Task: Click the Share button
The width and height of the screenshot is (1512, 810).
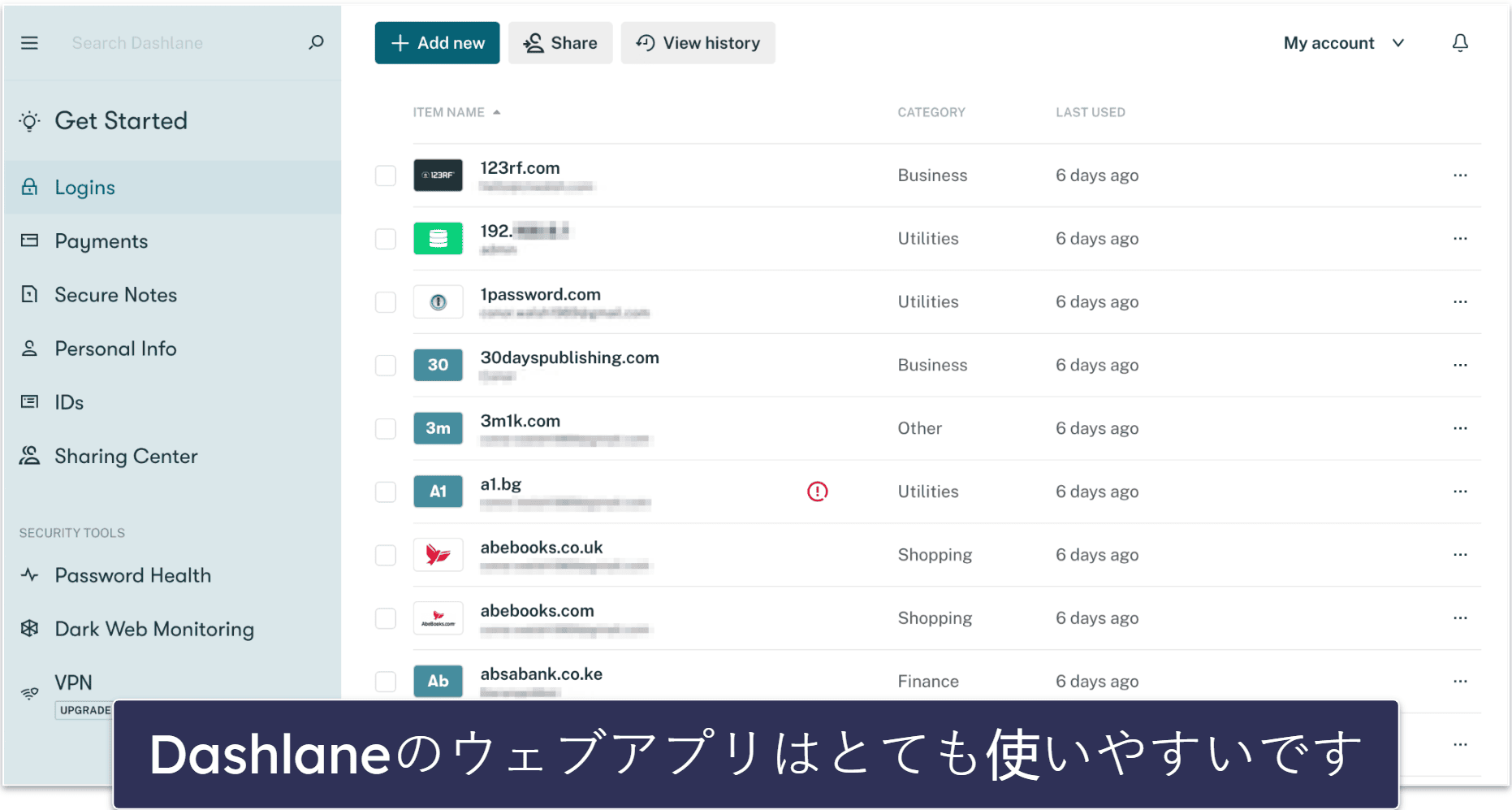Action: click(x=560, y=43)
